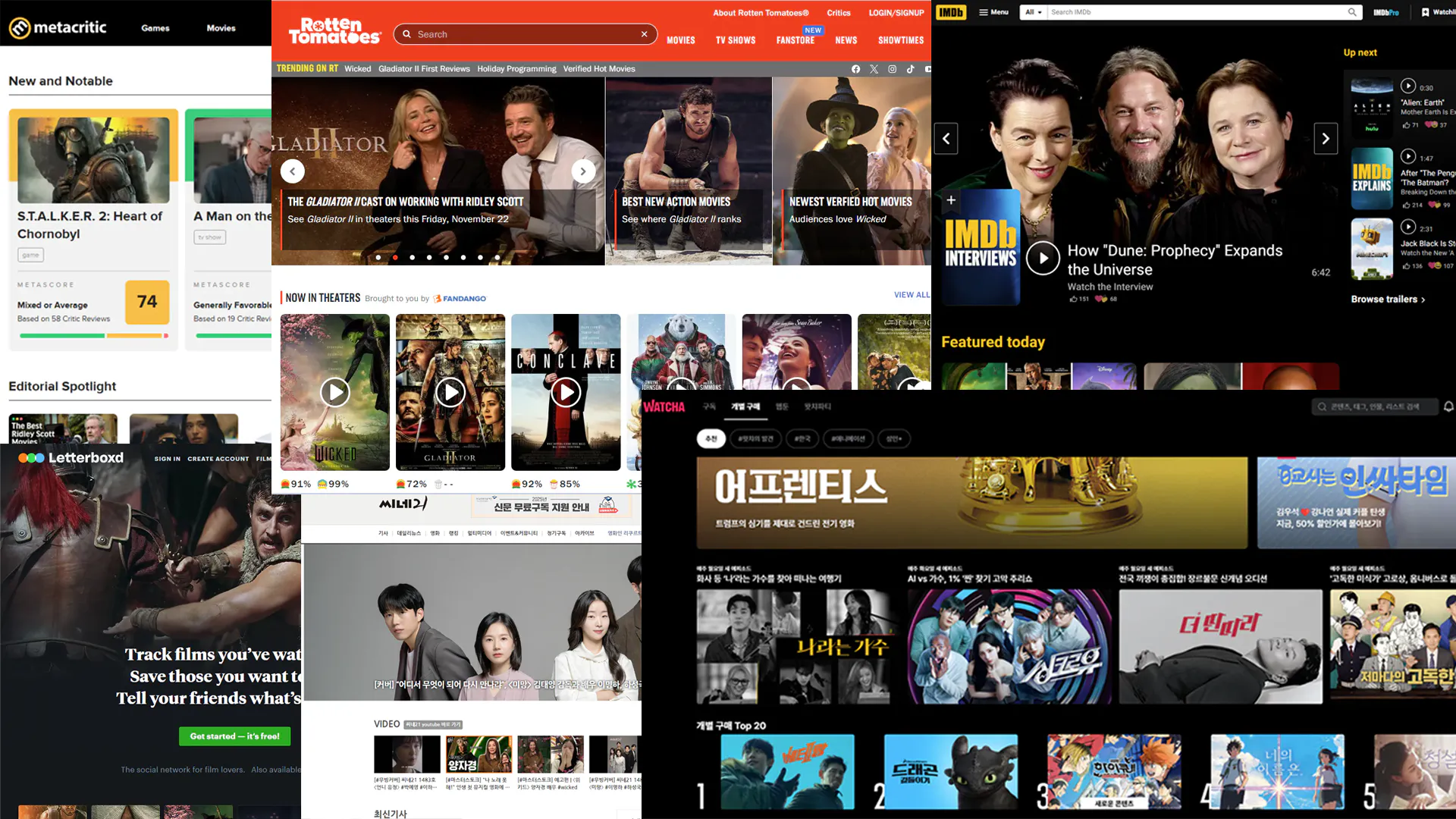
Task: Toggle the Watcha #왓챠의 발견 filter chip
Action: (x=756, y=438)
